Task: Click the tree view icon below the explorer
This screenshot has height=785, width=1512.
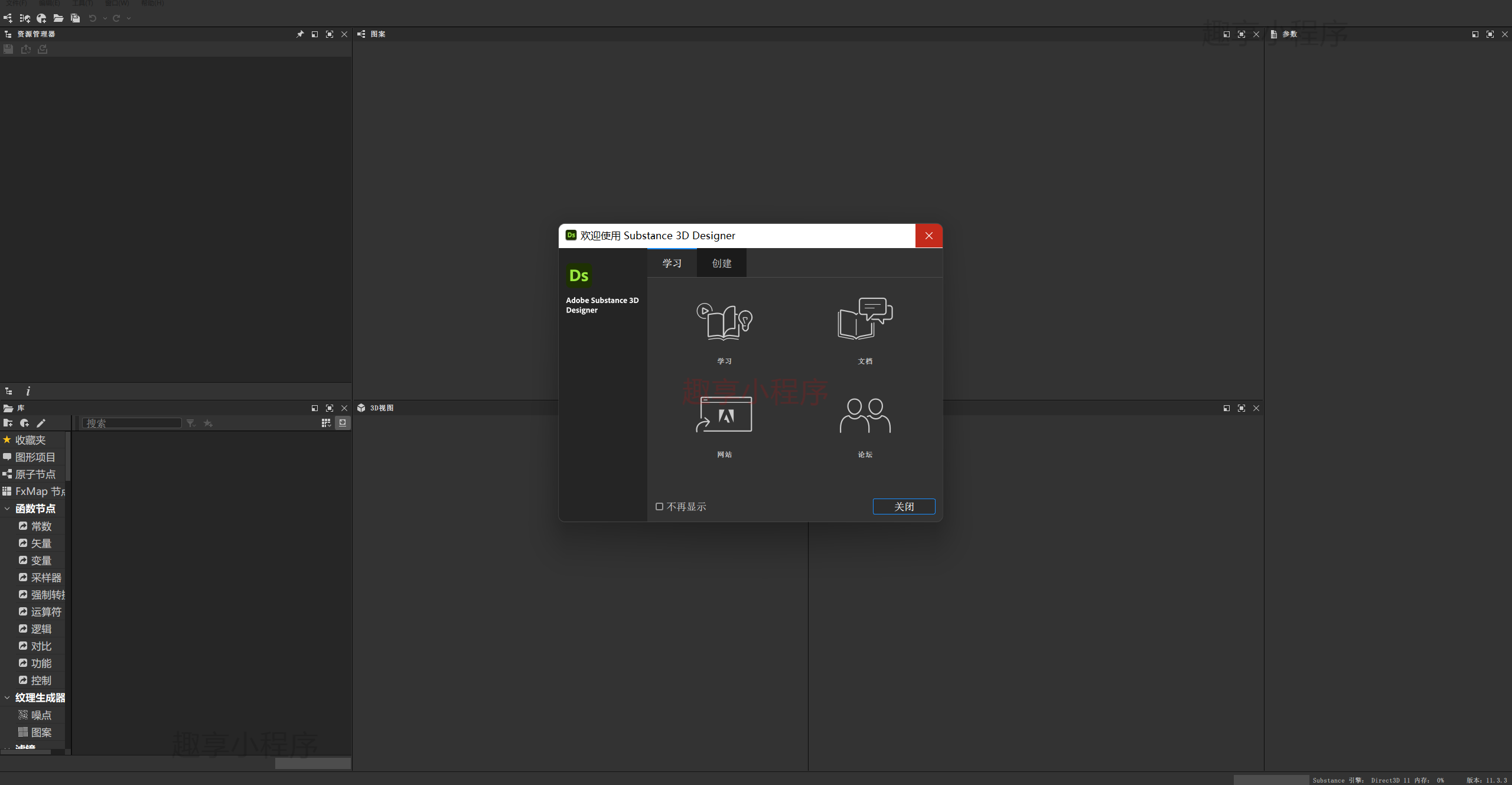Action: (x=9, y=391)
